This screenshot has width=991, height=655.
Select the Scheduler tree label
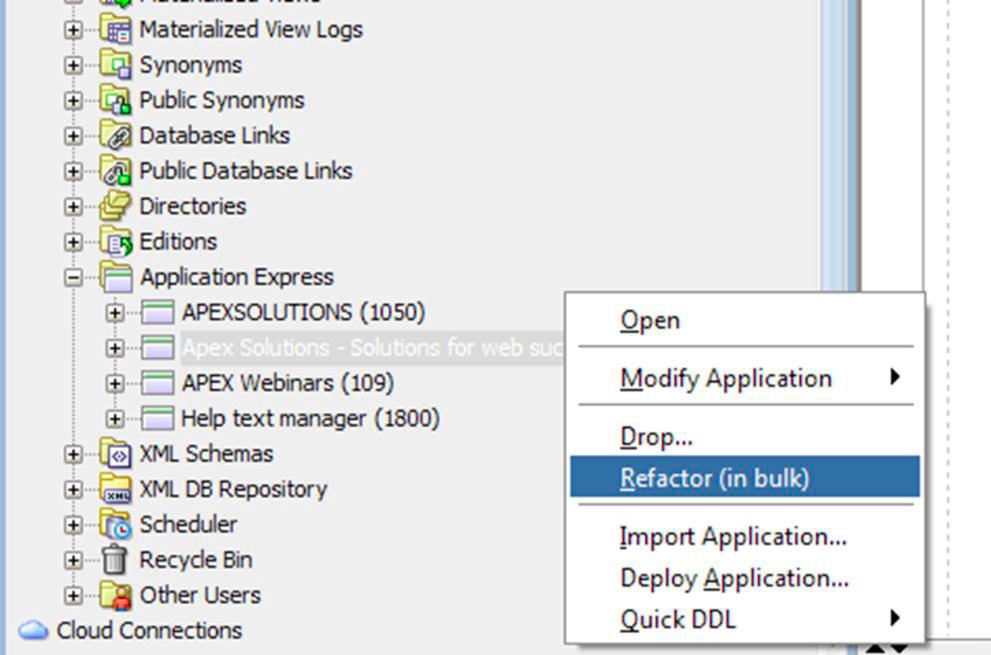click(188, 525)
